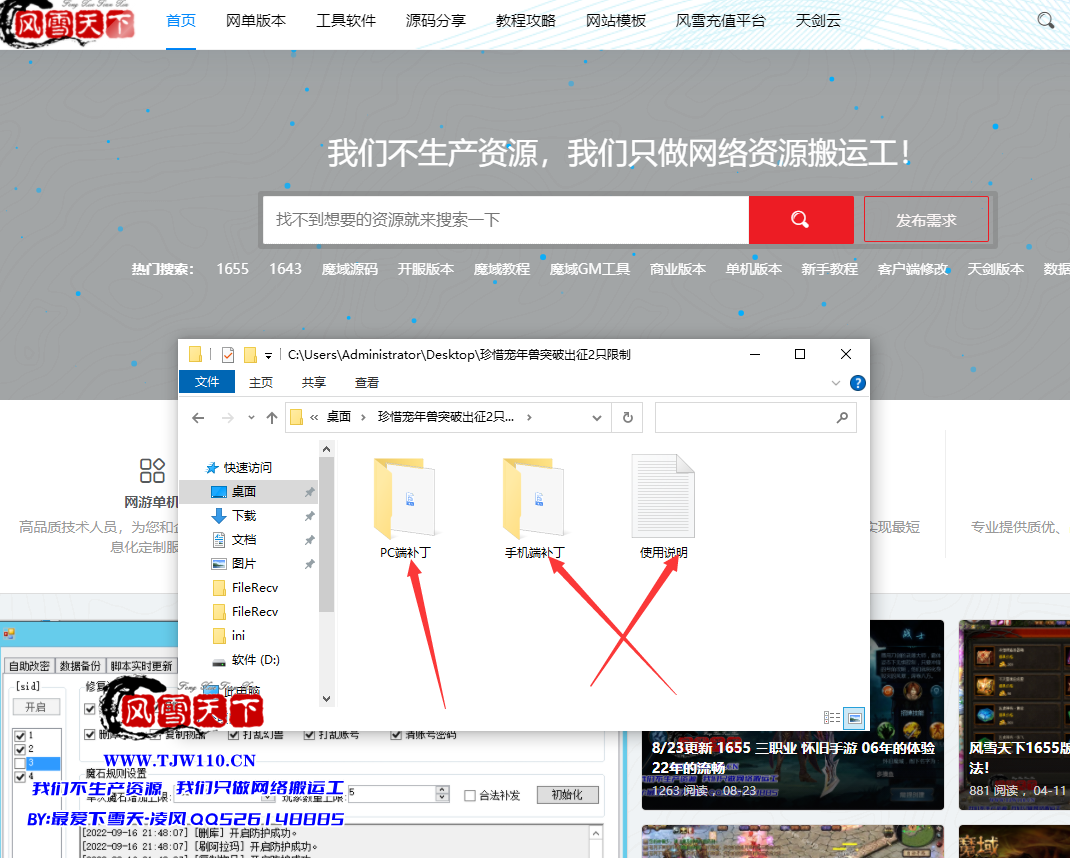Image resolution: width=1070 pixels, height=858 pixels.
Task: Click the Explorer help question mark icon
Action: click(858, 383)
